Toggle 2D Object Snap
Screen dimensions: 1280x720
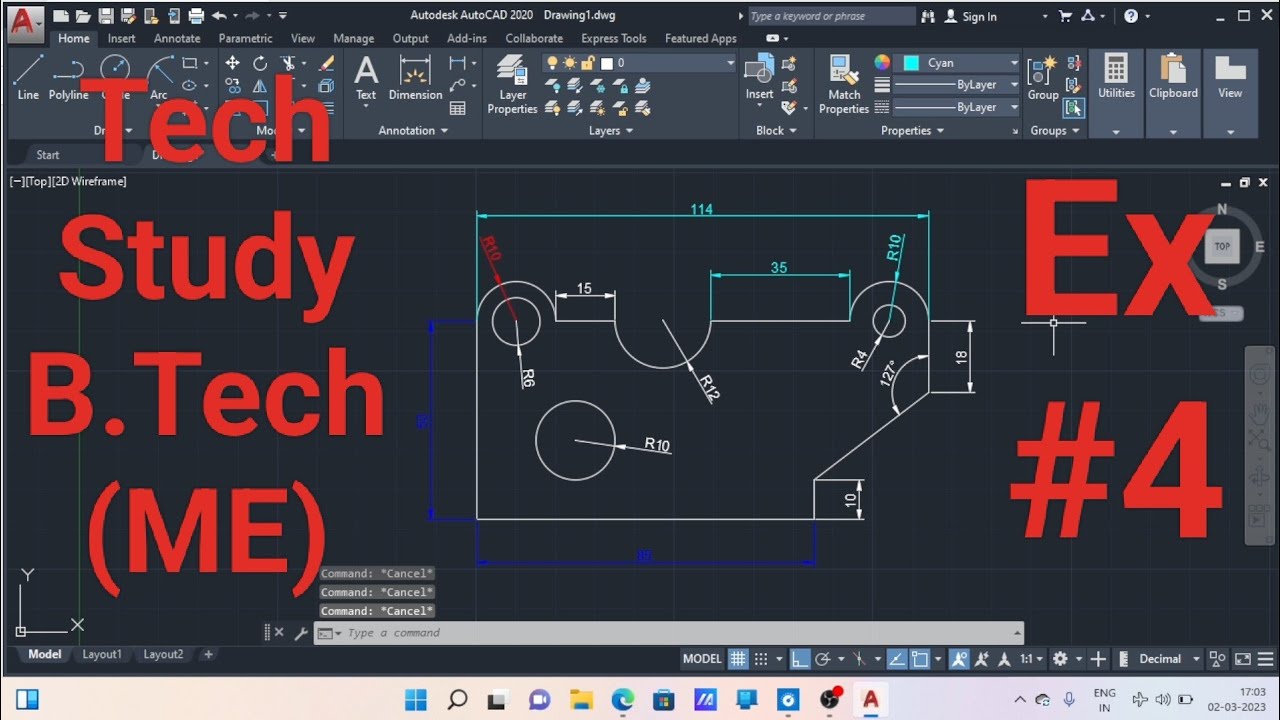920,659
